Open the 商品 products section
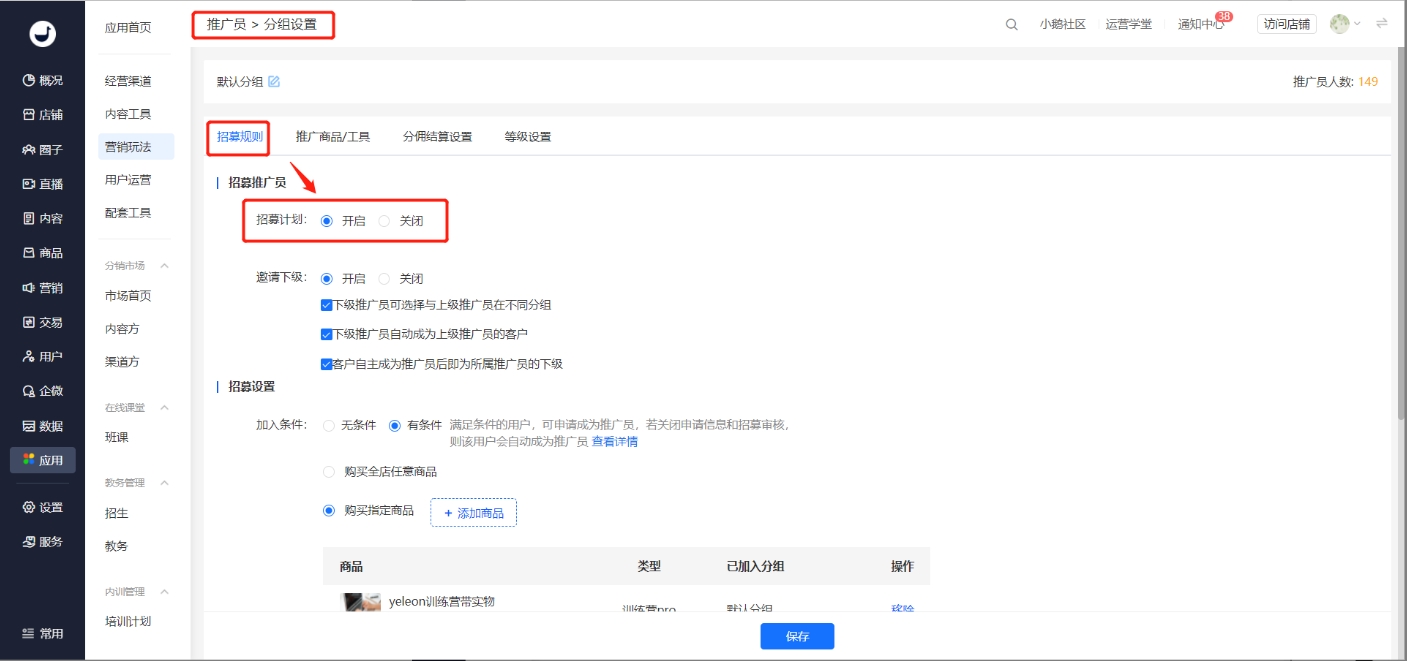 [41, 253]
